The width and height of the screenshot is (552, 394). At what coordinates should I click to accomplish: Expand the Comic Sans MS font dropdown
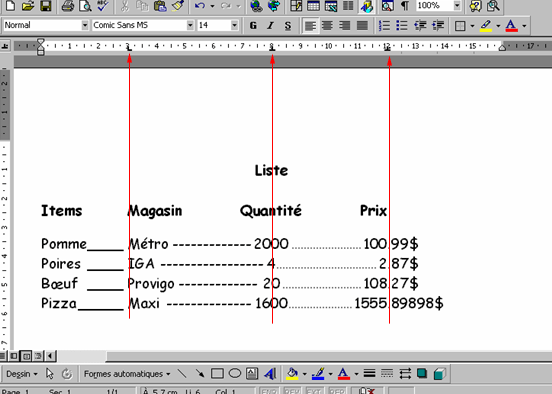tap(190, 25)
